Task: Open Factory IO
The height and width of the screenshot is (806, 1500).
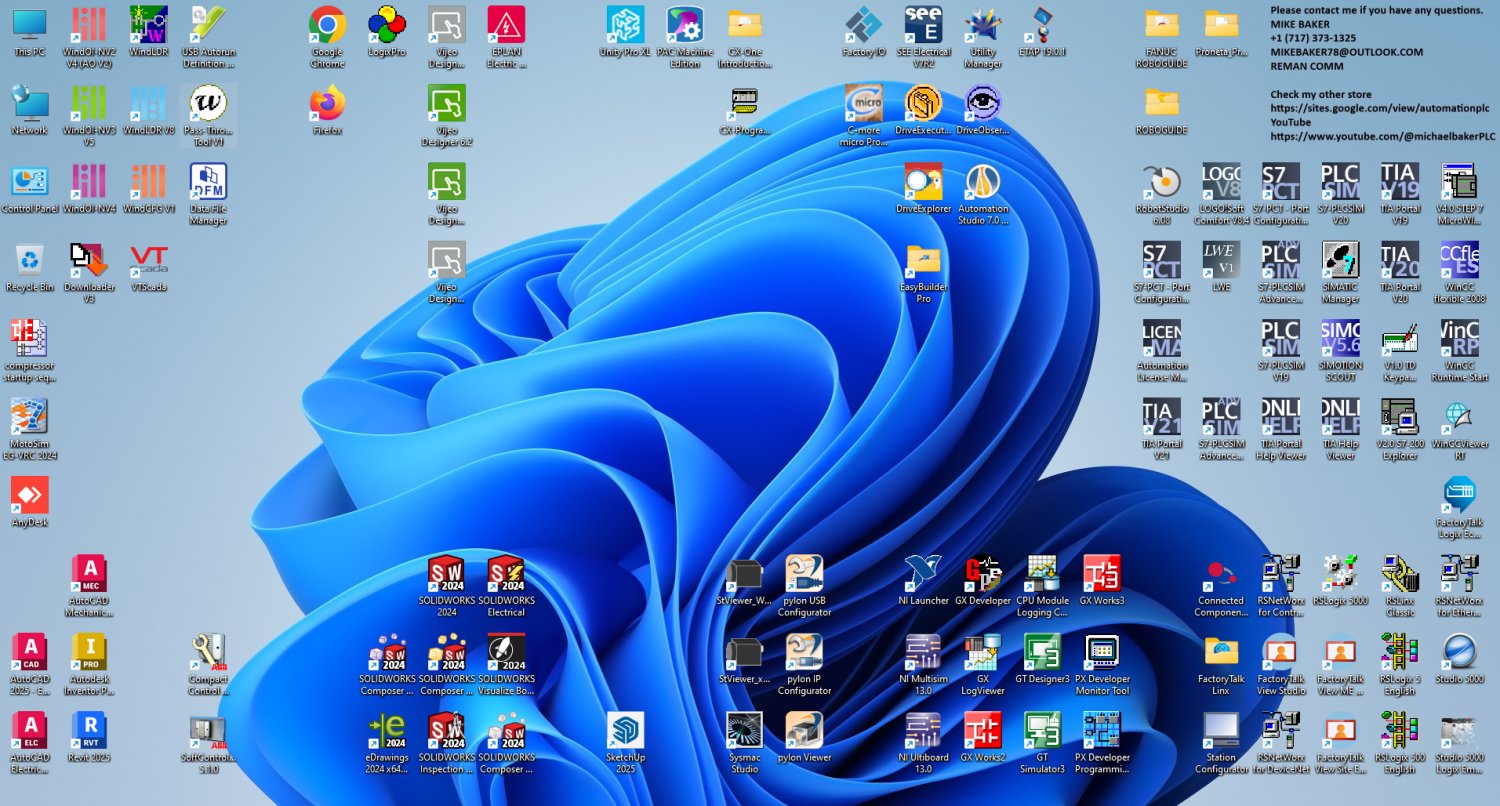Action: (x=864, y=31)
